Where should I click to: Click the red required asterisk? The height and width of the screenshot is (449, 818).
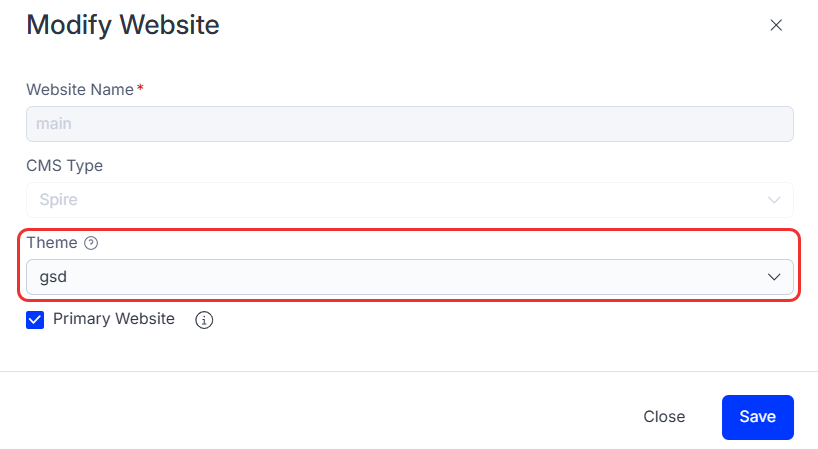140,88
